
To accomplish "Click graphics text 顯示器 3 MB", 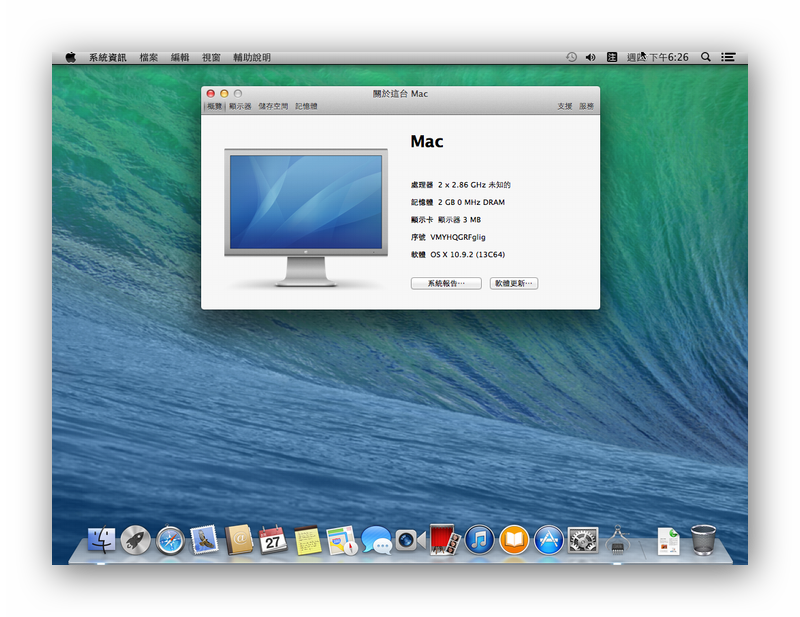I will click(459, 220).
